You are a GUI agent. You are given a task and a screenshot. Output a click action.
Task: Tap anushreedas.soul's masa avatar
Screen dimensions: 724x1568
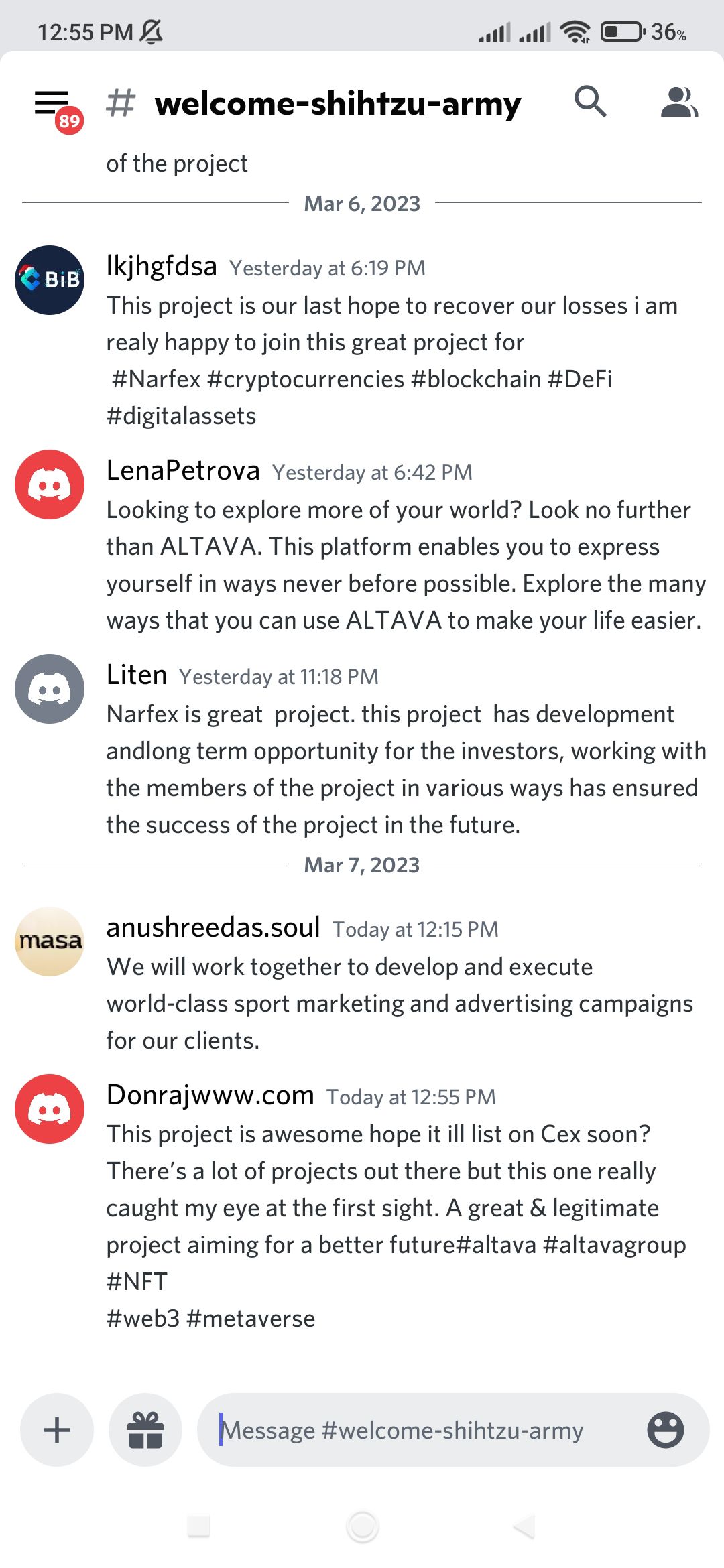(50, 941)
